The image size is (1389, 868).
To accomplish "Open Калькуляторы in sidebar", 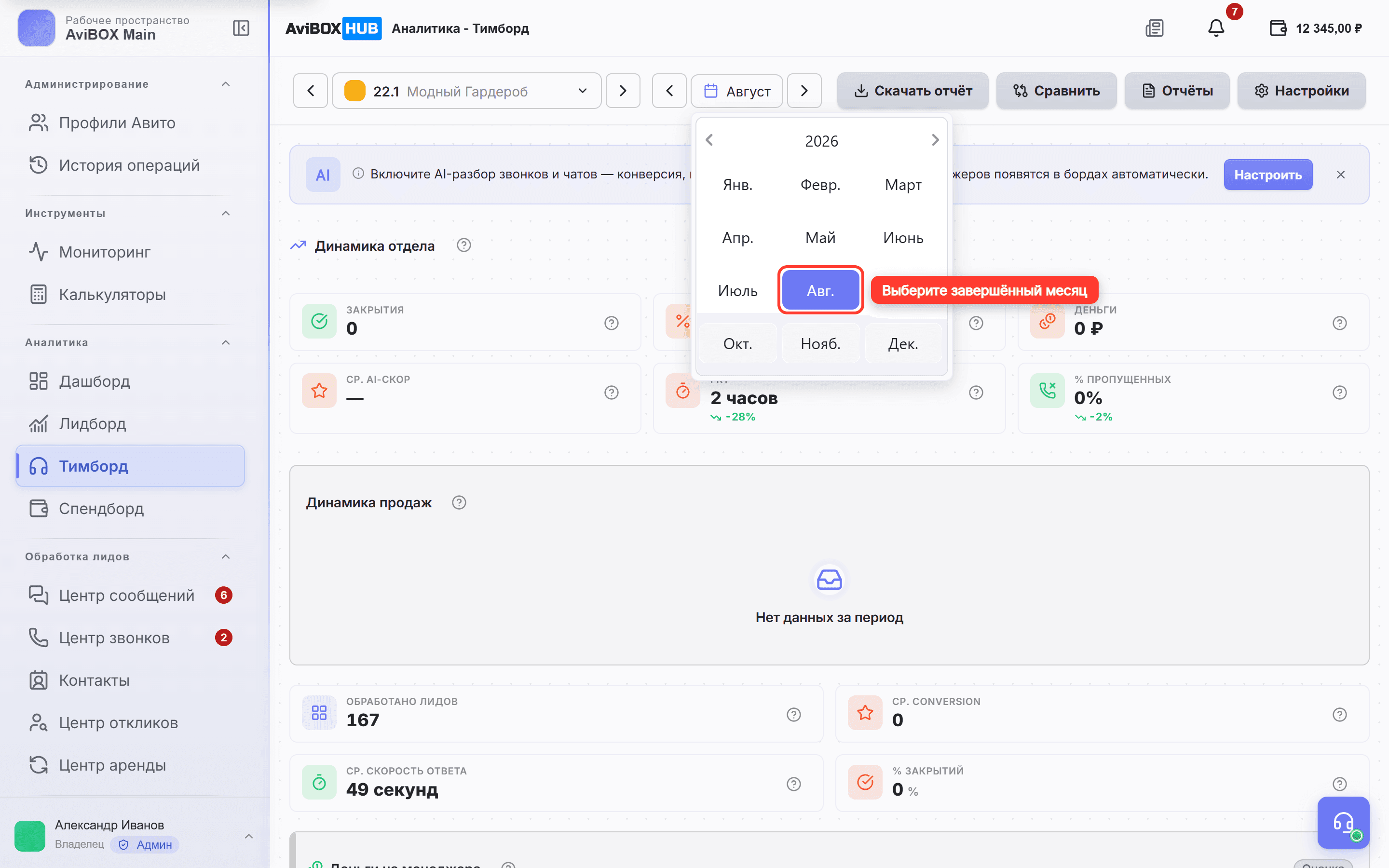I will [130, 295].
